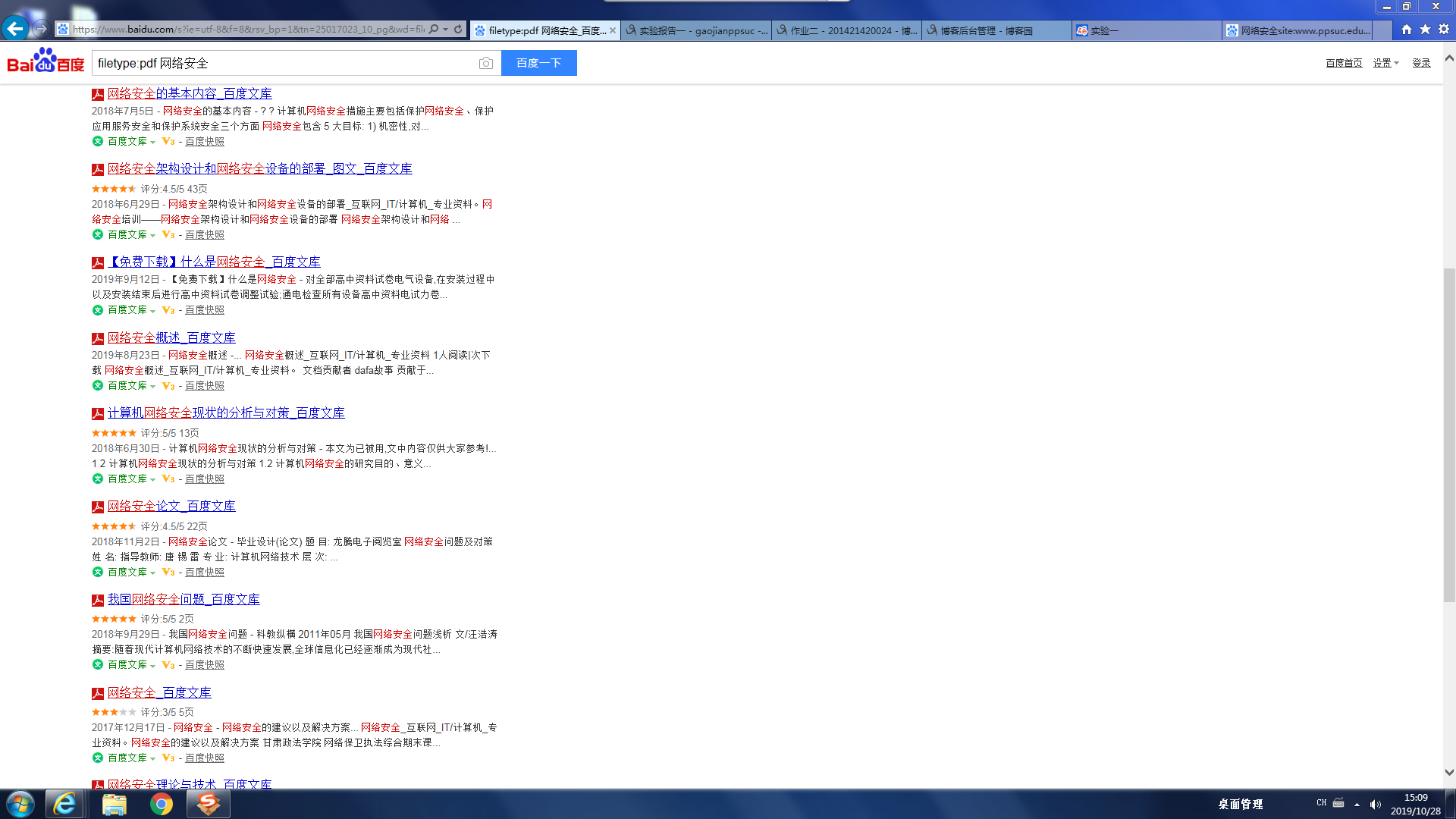Click the page refresh icon
The image size is (1456, 819).
pyautogui.click(x=458, y=30)
